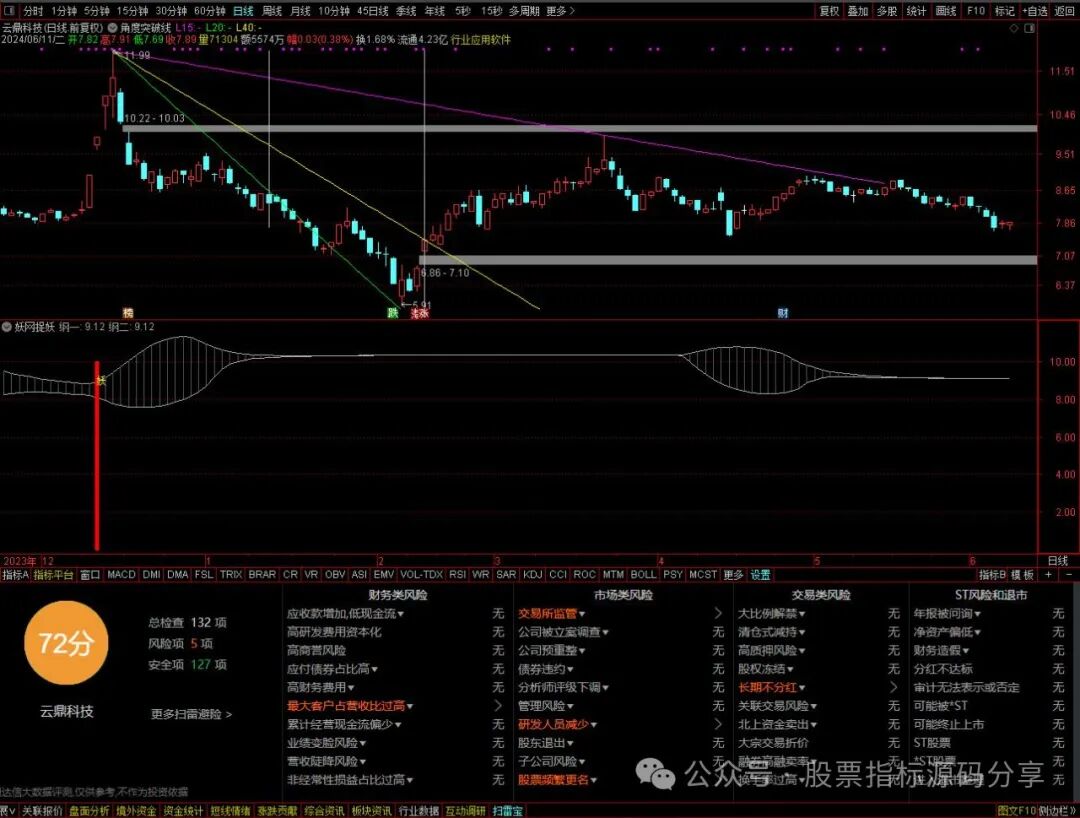
Task: Click the 榜 marker under the chart
Action: 127,313
